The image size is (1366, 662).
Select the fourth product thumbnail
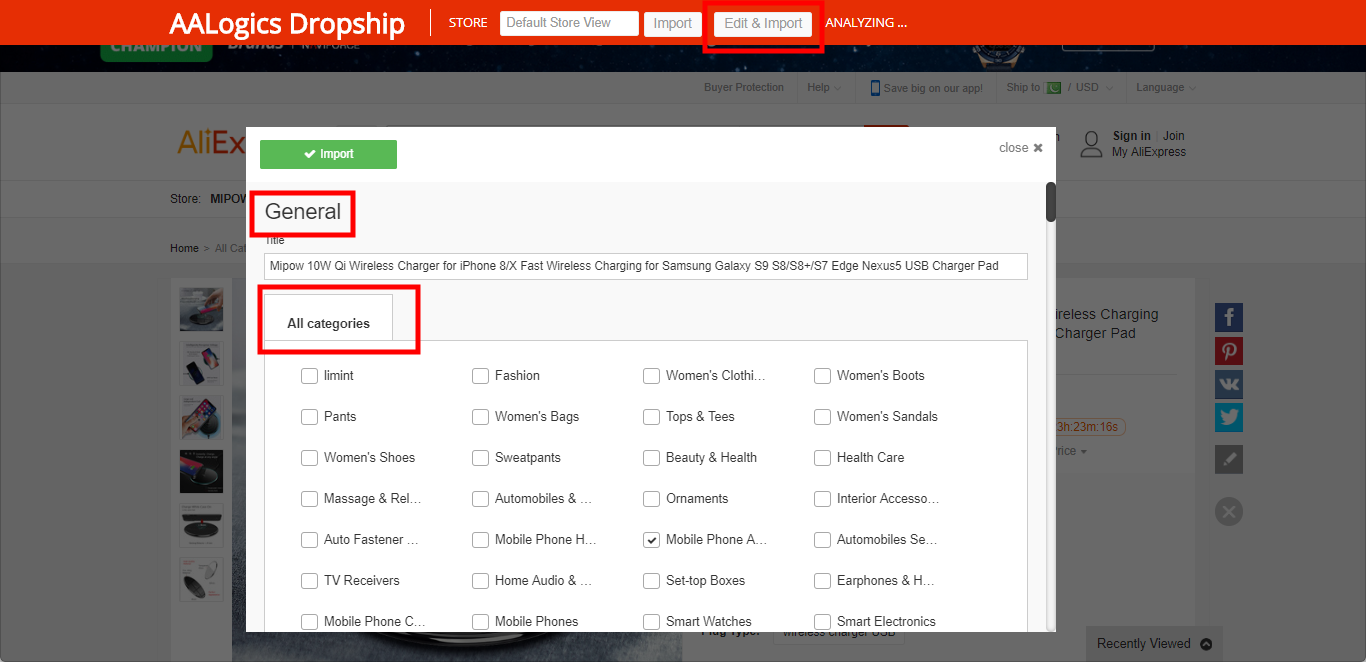201,471
